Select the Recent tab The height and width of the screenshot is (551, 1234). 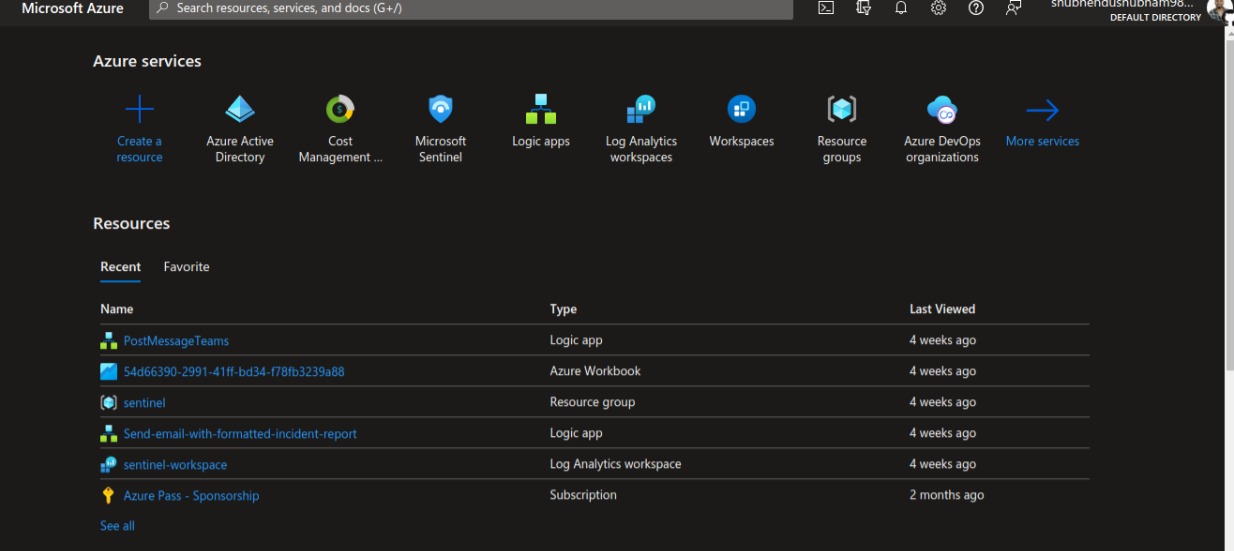pos(120,267)
